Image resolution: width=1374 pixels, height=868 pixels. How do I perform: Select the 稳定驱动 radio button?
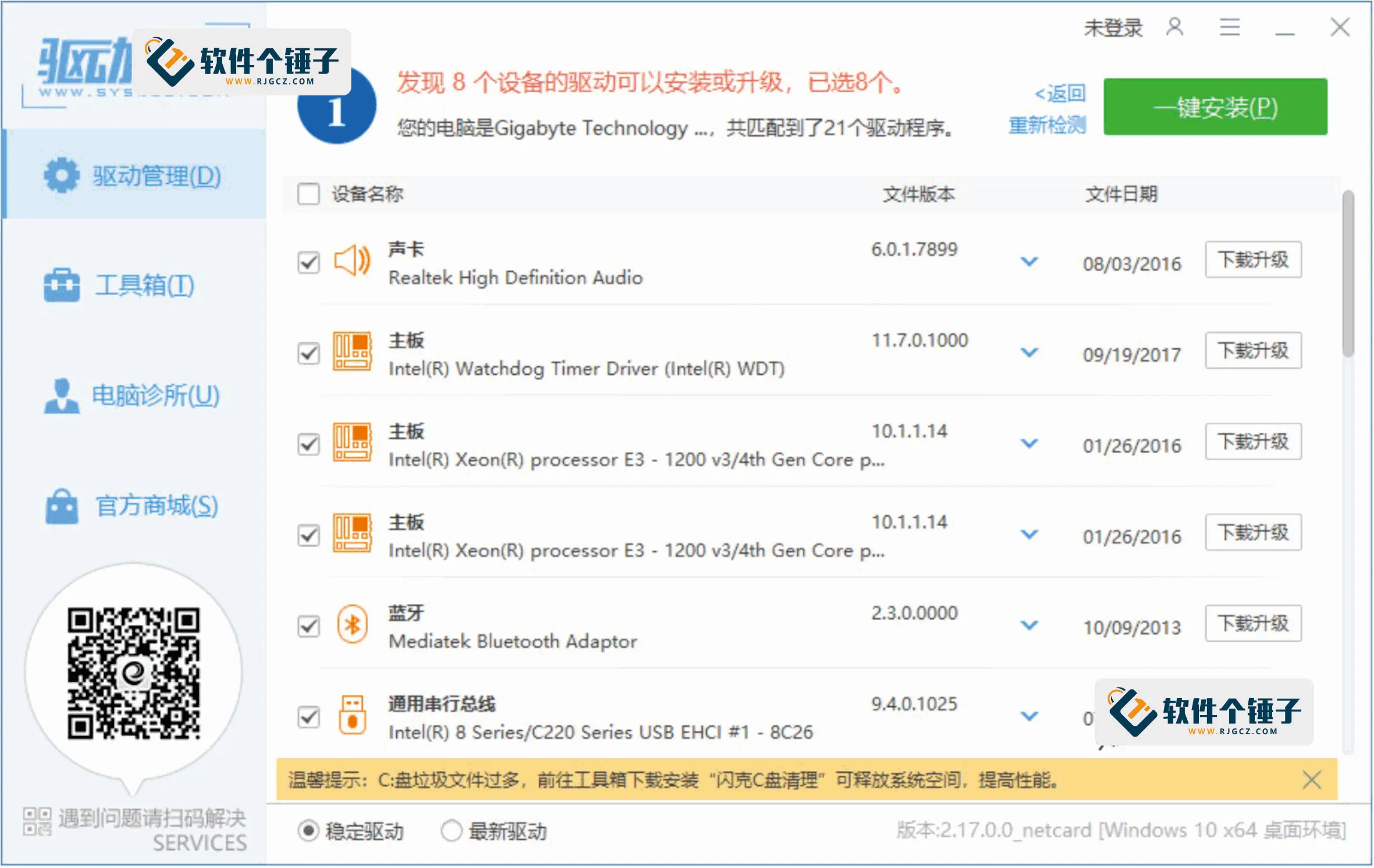tap(308, 831)
